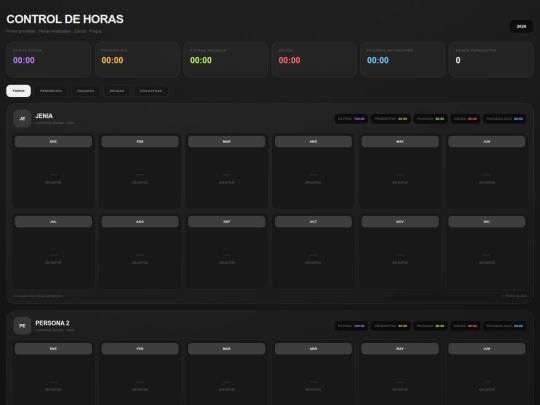Click Jenia's Pagadas Aquí badge
This screenshot has height=405, width=540.
[505, 119]
